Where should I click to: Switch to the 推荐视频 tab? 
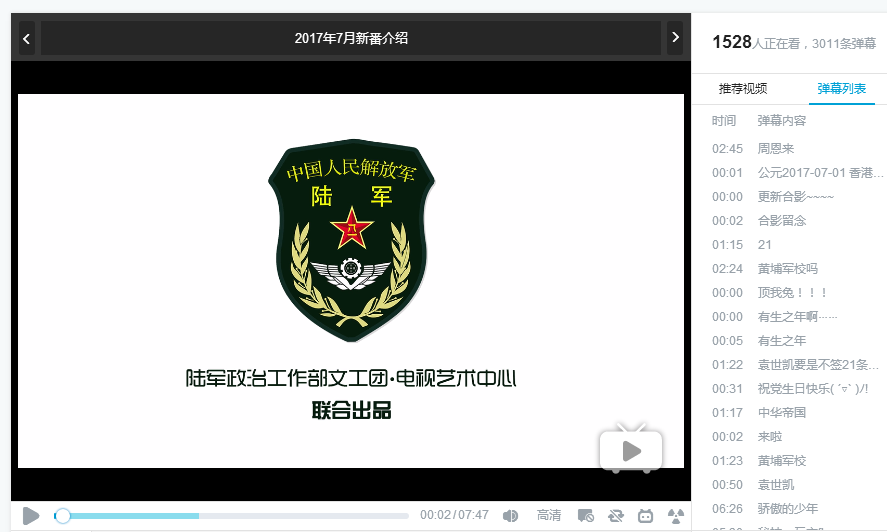pyautogui.click(x=743, y=89)
